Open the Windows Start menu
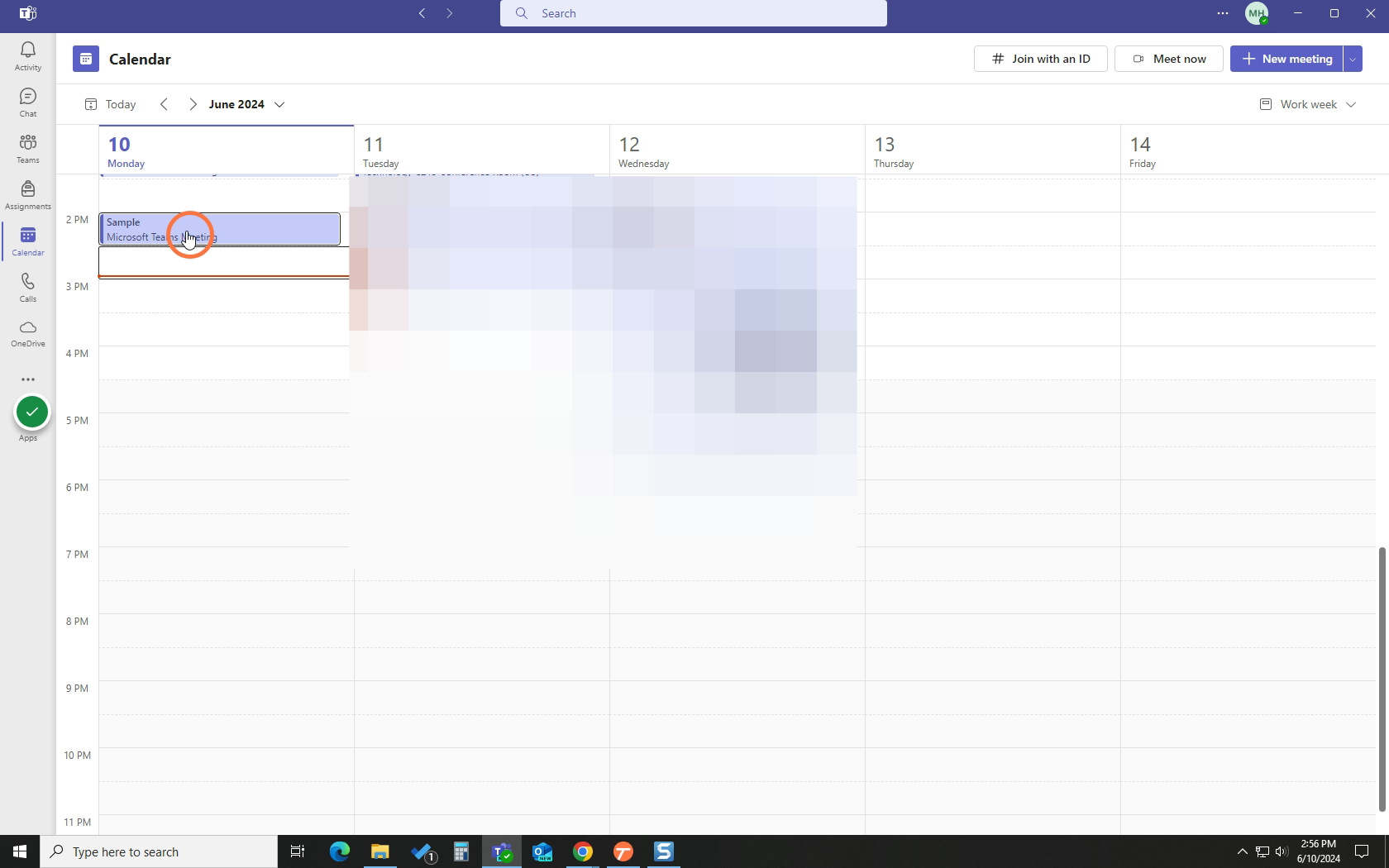 (x=20, y=851)
